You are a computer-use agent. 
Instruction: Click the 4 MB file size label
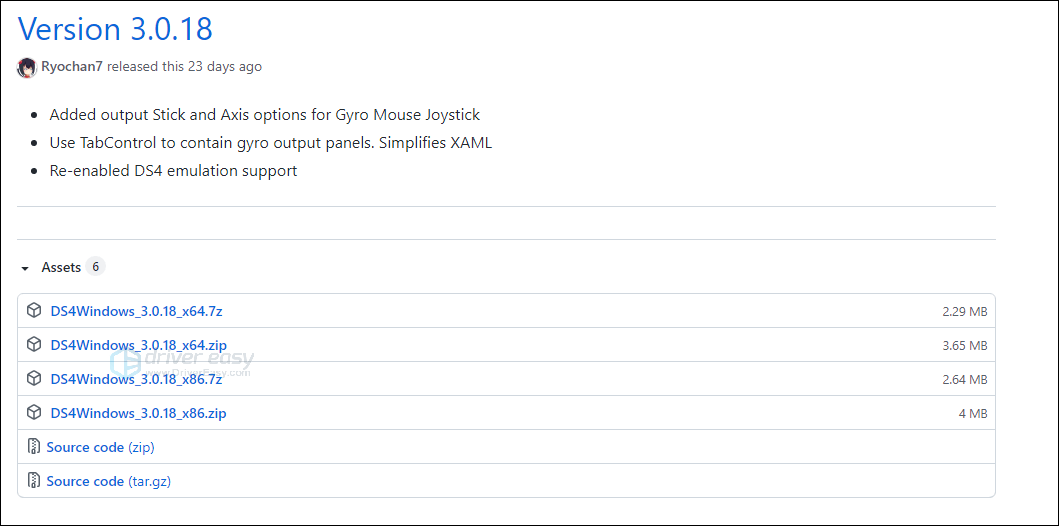coord(973,413)
